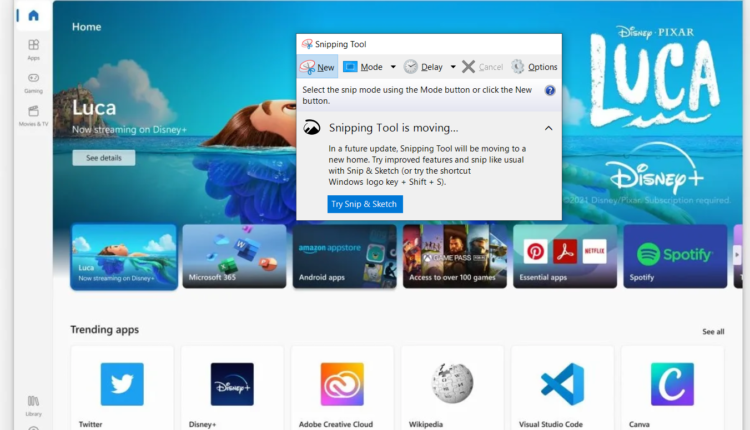Viewport: 750px width, 430px height.
Task: Go to Gaming section in sidebar
Action: pos(33,81)
